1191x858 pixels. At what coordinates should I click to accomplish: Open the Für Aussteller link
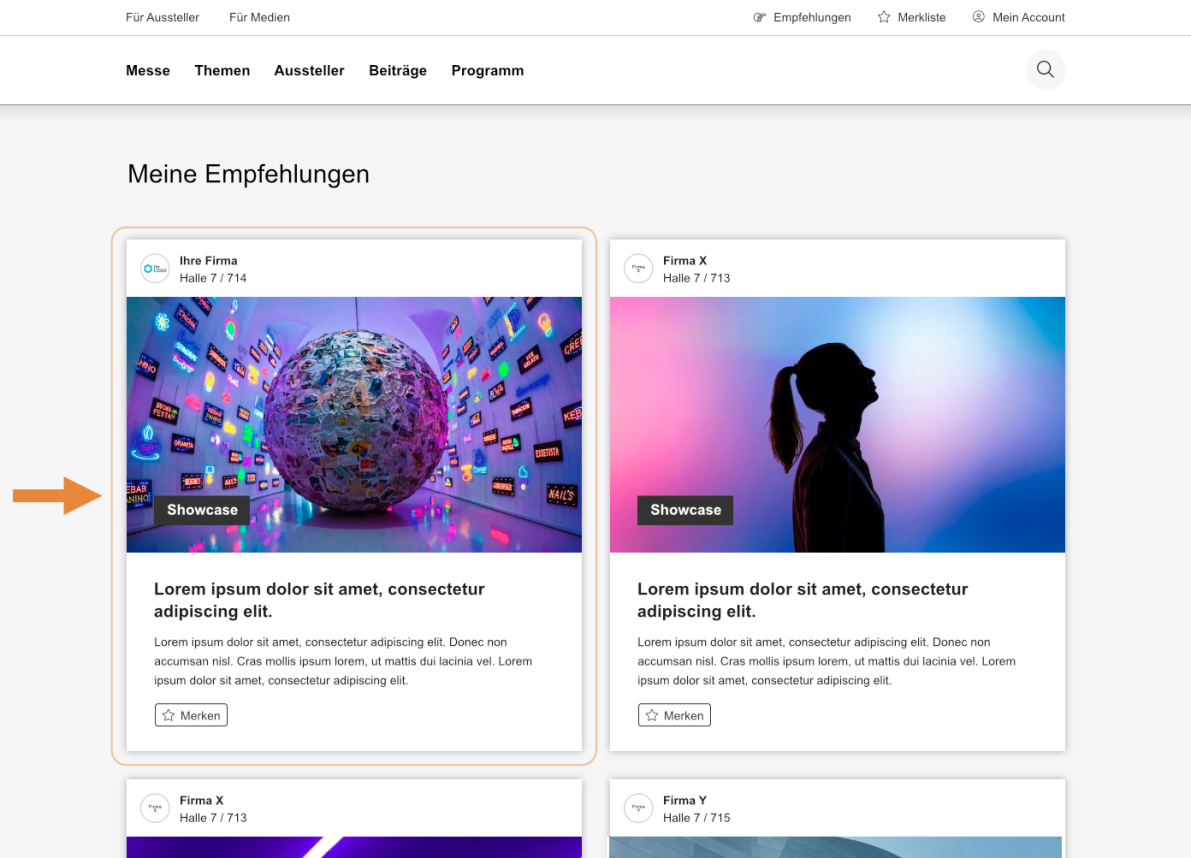pyautogui.click(x=162, y=17)
